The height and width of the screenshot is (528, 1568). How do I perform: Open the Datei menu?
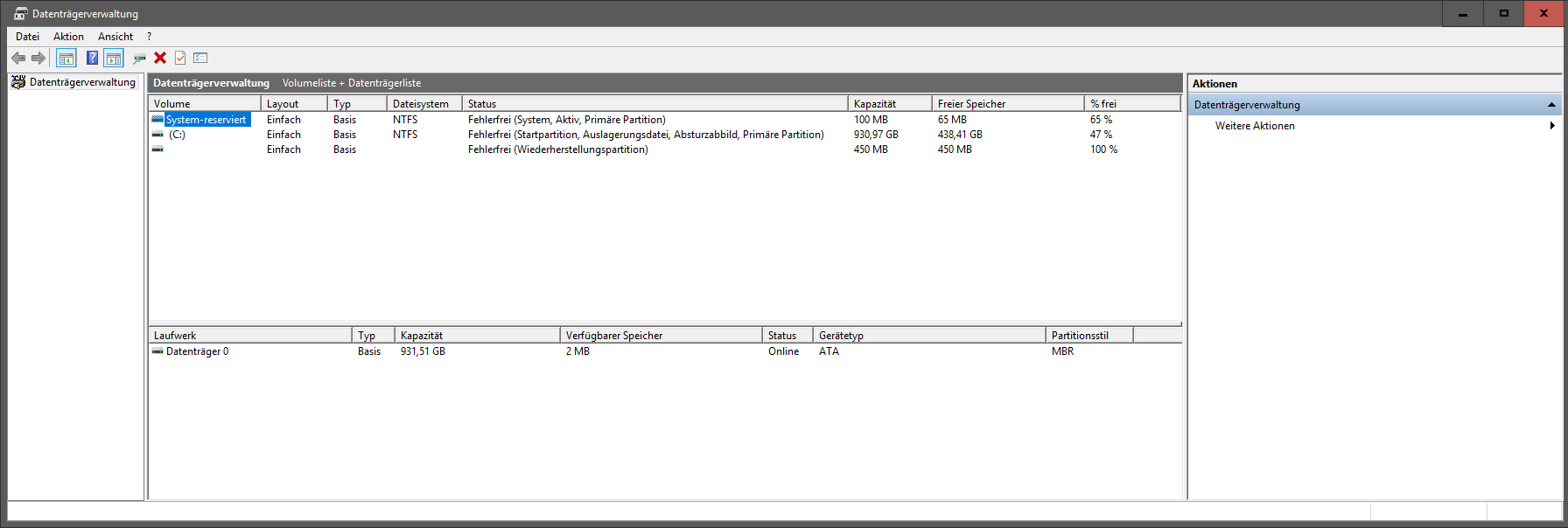(27, 37)
